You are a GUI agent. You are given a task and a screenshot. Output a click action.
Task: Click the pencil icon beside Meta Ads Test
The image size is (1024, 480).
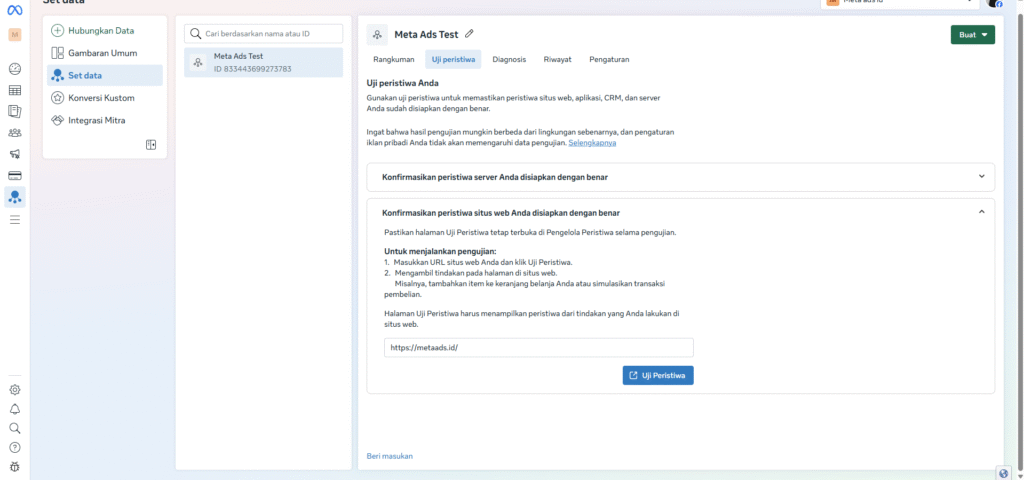pyautogui.click(x=470, y=34)
